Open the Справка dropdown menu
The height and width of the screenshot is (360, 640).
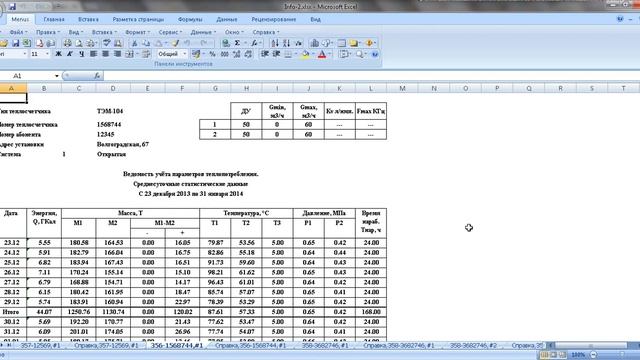coord(266,32)
